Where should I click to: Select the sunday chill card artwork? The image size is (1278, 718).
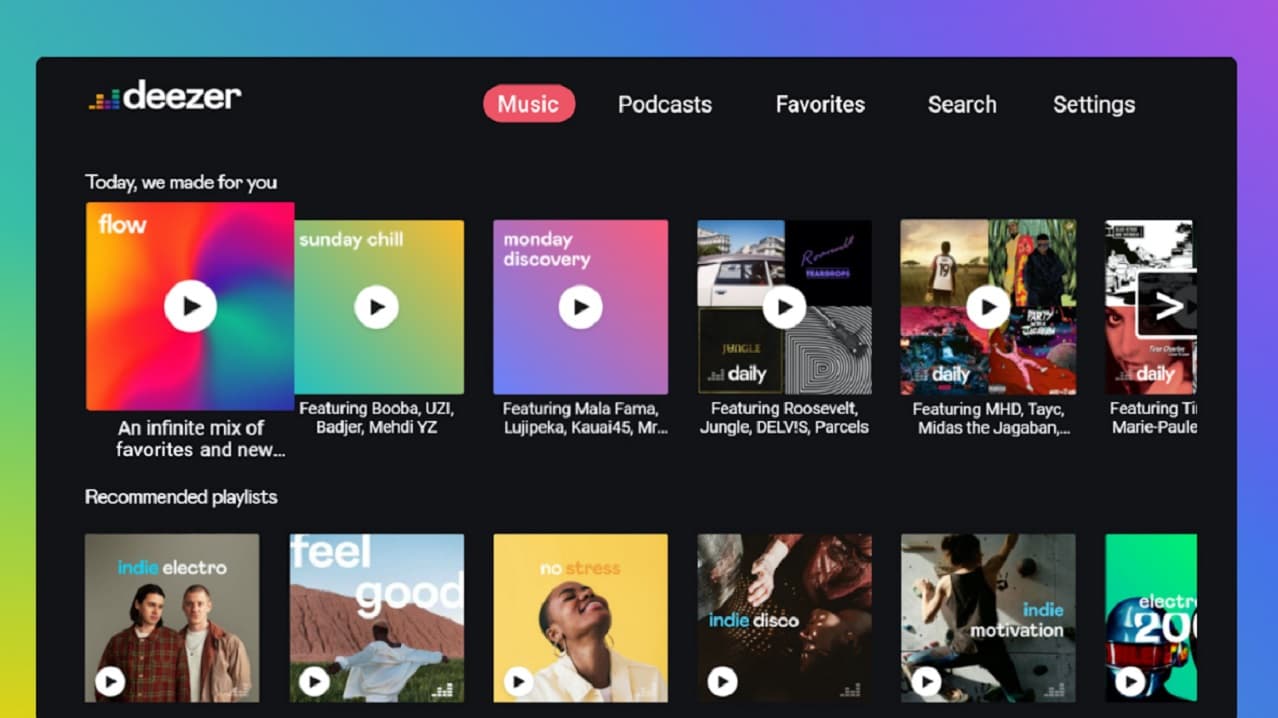click(379, 307)
